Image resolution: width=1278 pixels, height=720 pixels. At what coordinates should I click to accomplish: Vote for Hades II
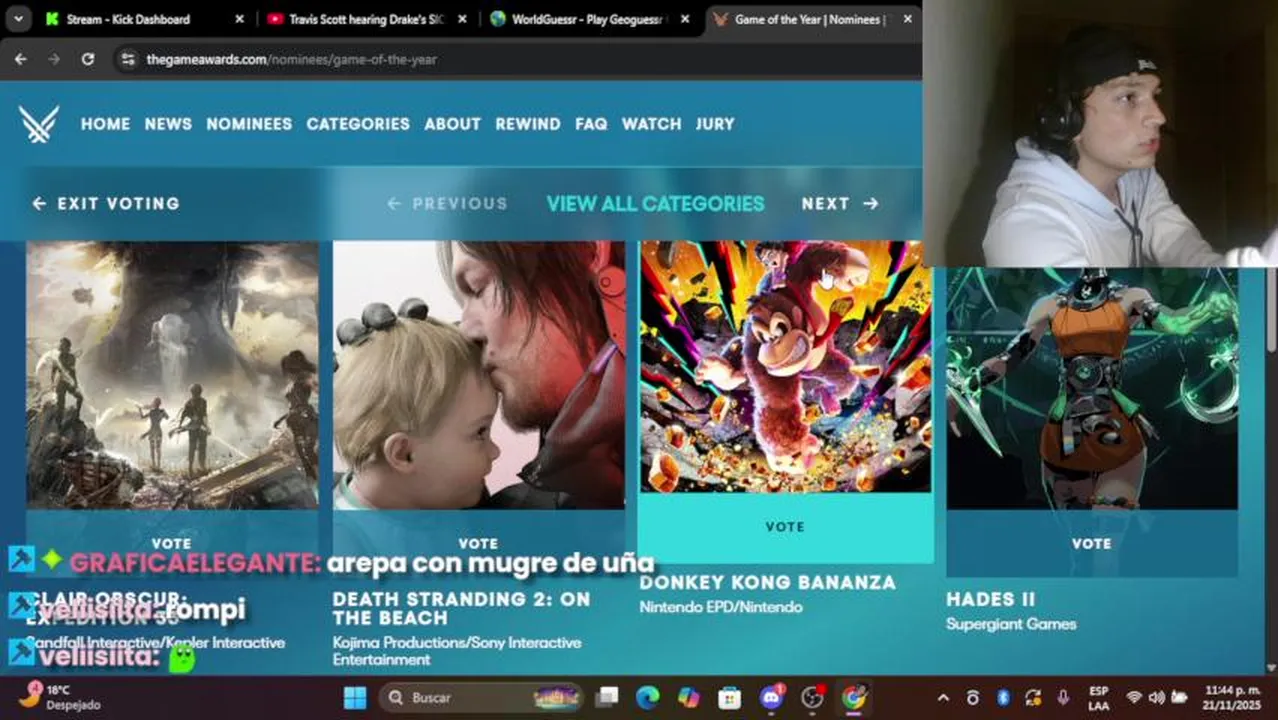[1092, 543]
